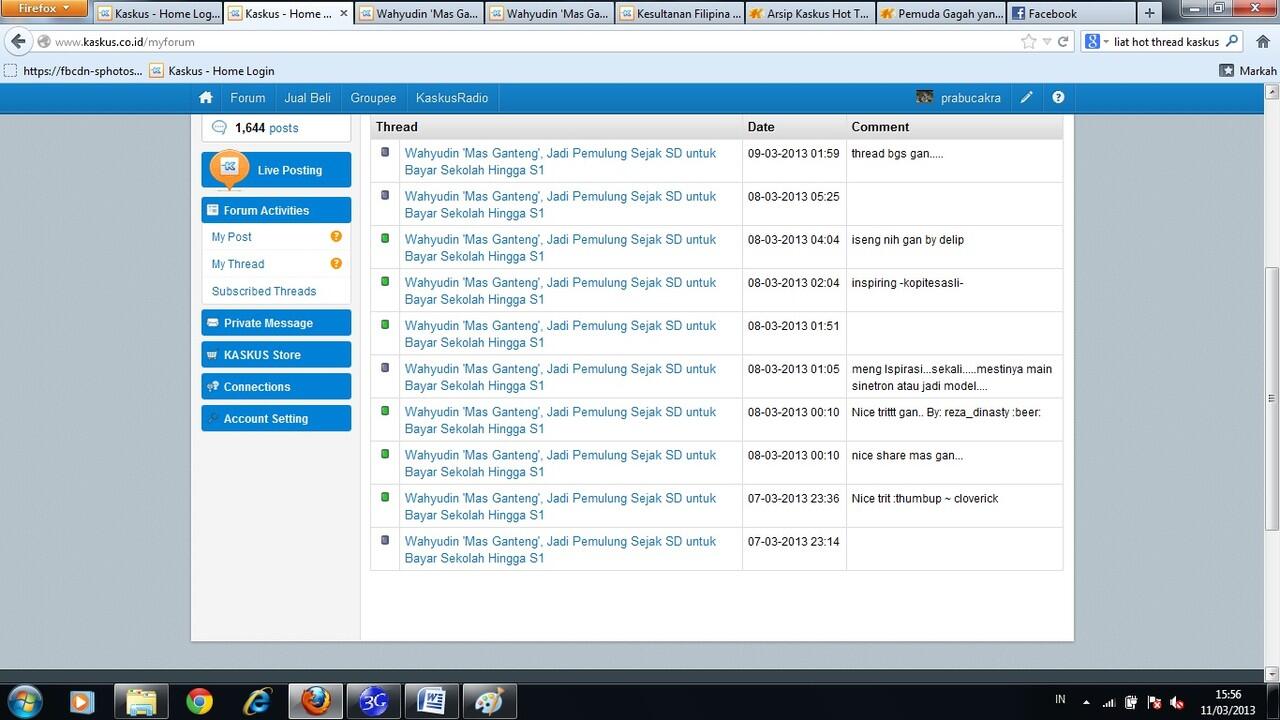The width and height of the screenshot is (1280, 720).
Task: Click the volume speaker tray icon
Action: 1177,703
